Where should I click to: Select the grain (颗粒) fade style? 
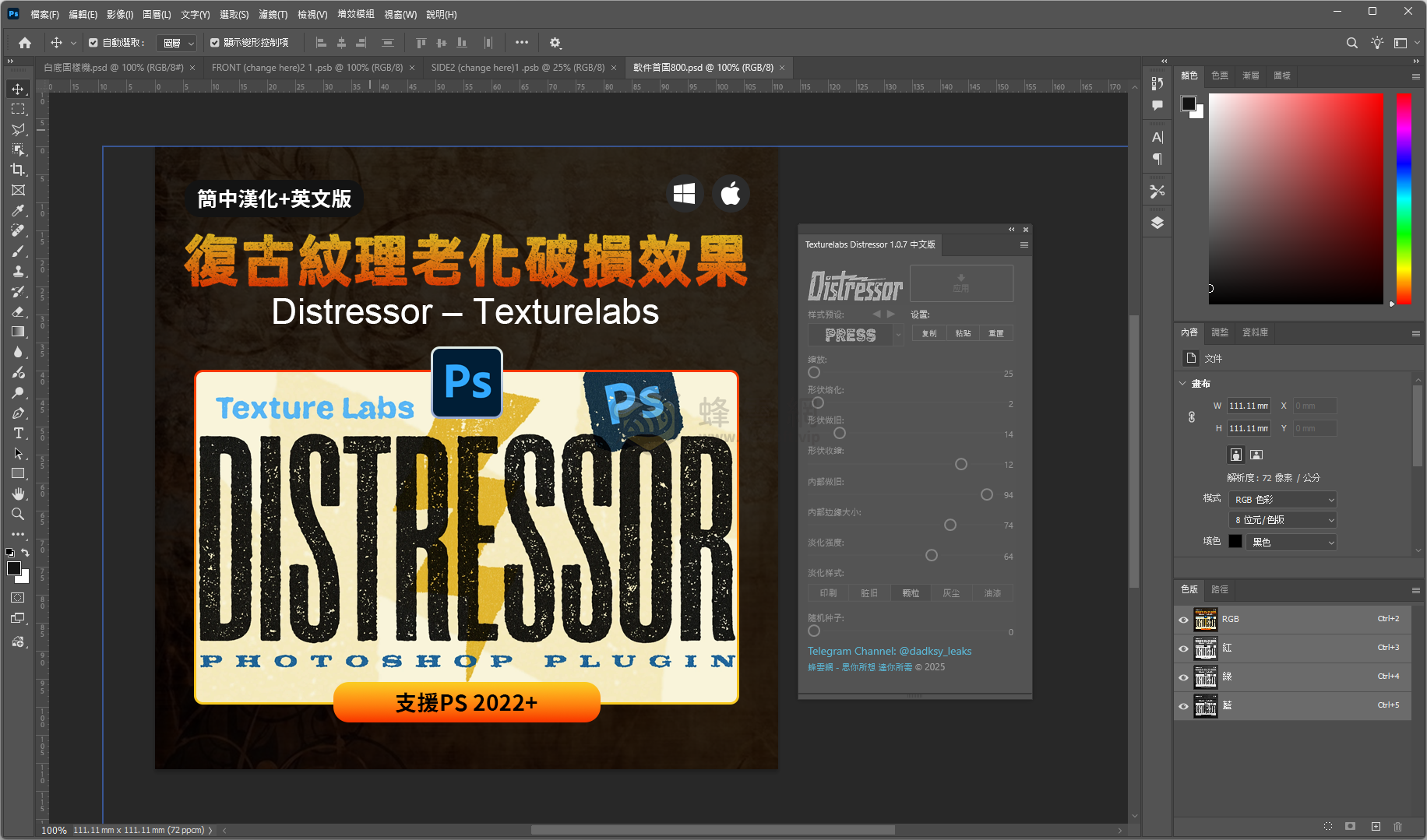911,593
